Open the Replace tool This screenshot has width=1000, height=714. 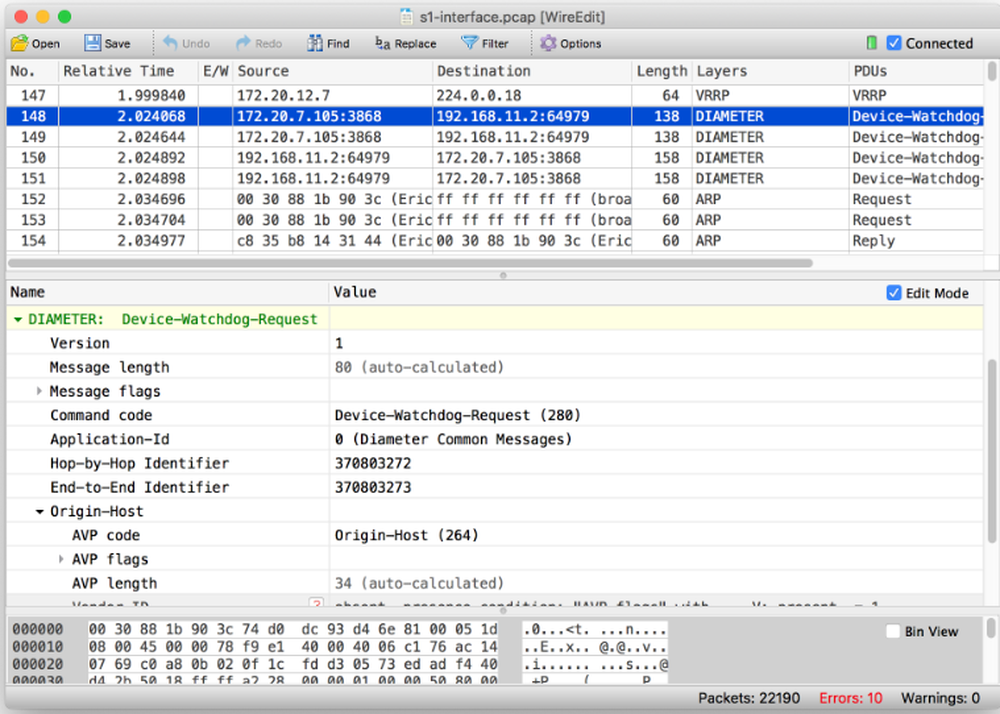point(406,43)
